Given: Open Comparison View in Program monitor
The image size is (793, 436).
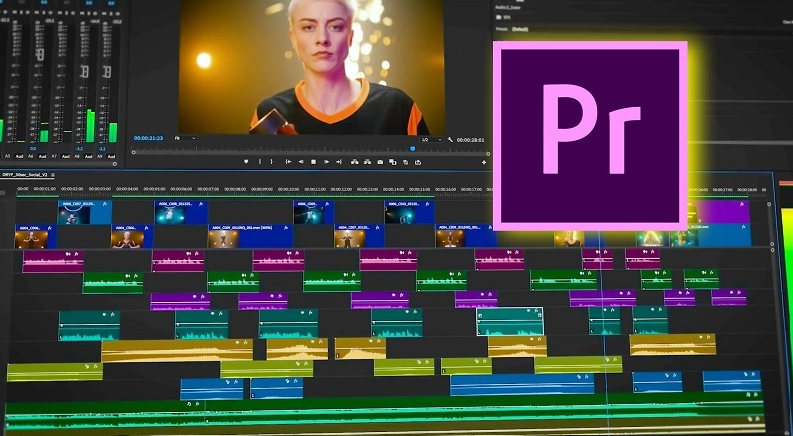Looking at the screenshot, I should [x=392, y=162].
